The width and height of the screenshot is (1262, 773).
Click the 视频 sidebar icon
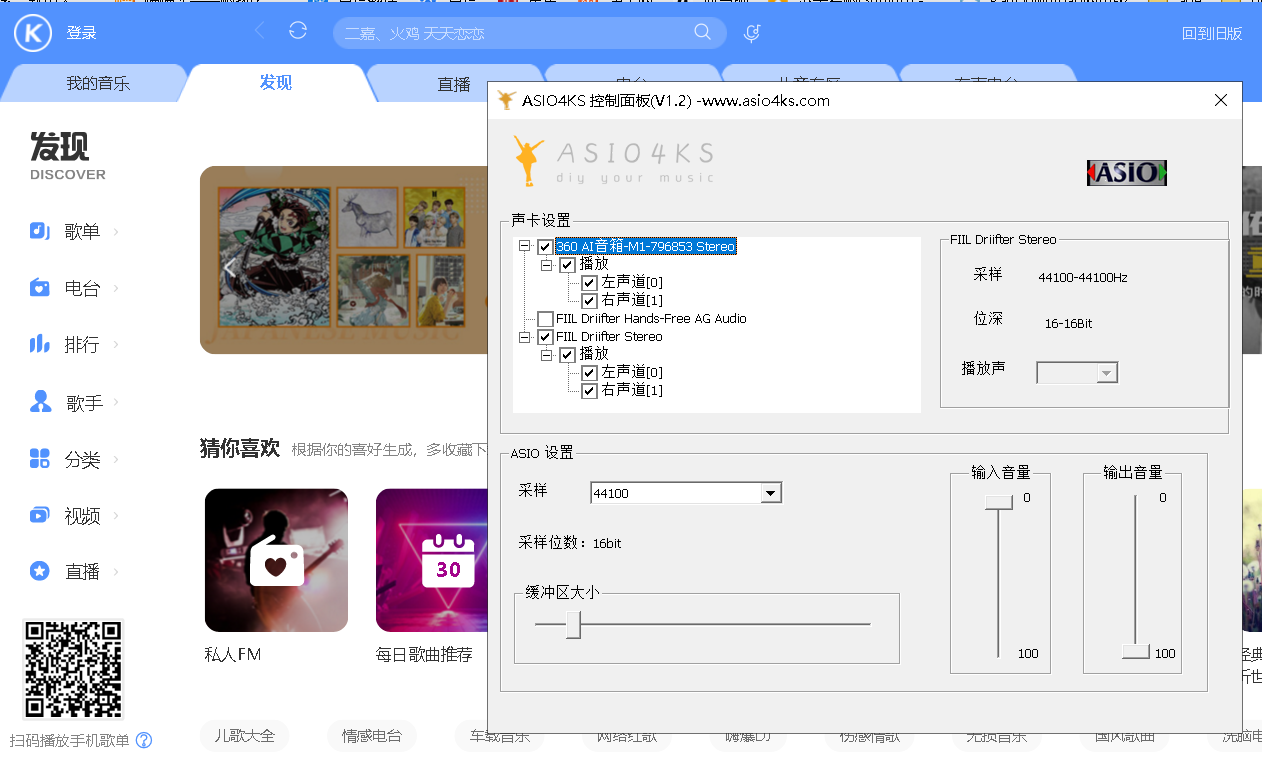40,515
